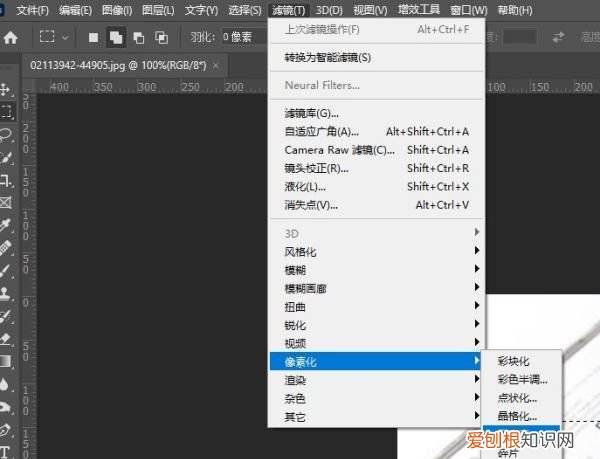The width and height of the screenshot is (600, 459).
Task: Open the 文字(Y) menu
Action: tap(201, 10)
